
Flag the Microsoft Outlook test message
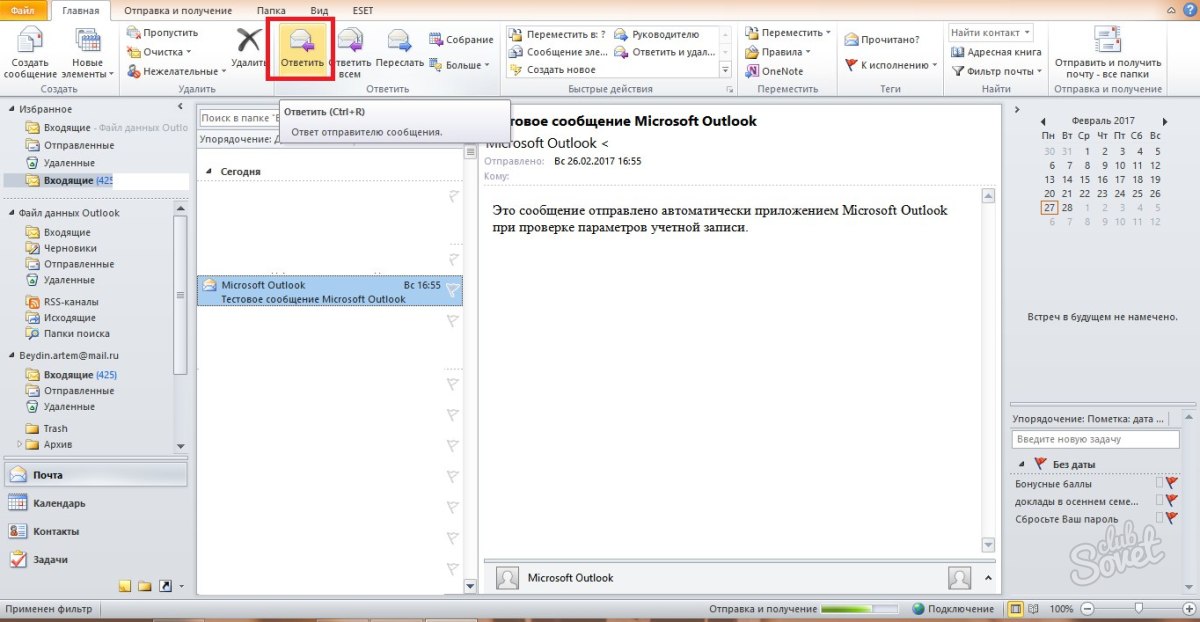[x=452, y=291]
